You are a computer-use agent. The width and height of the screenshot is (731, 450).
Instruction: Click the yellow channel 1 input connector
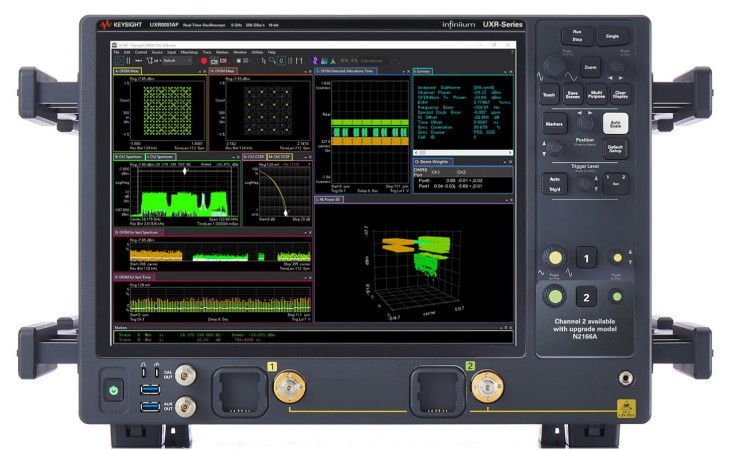(289, 387)
